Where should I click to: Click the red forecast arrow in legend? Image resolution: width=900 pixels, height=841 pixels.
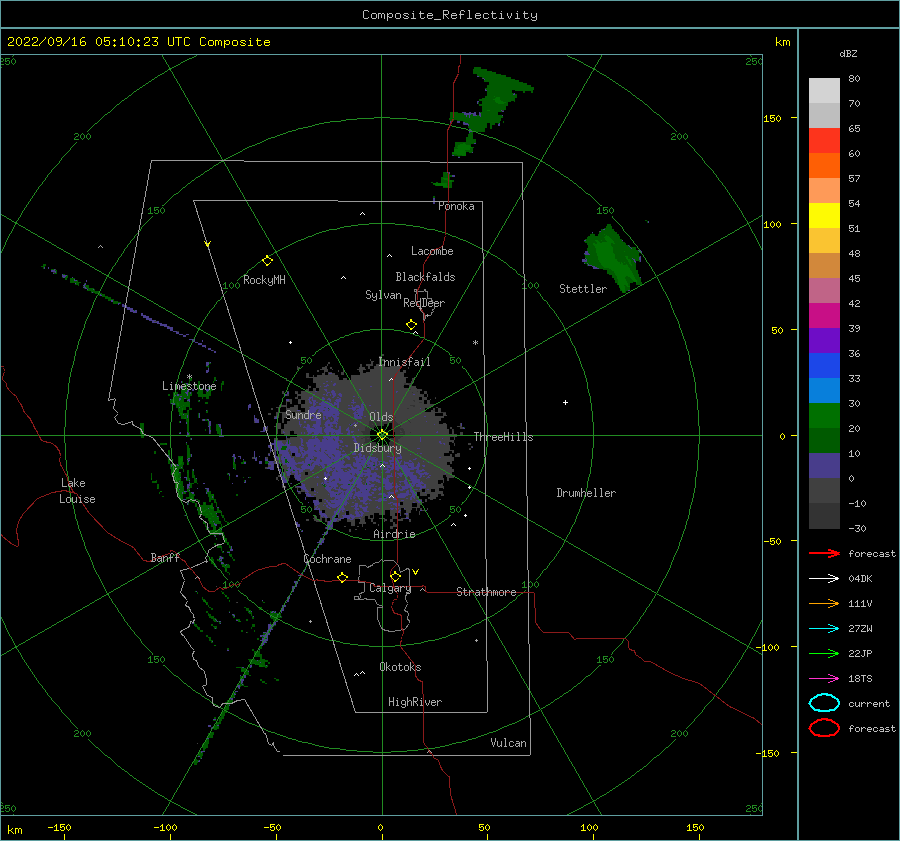[824, 553]
